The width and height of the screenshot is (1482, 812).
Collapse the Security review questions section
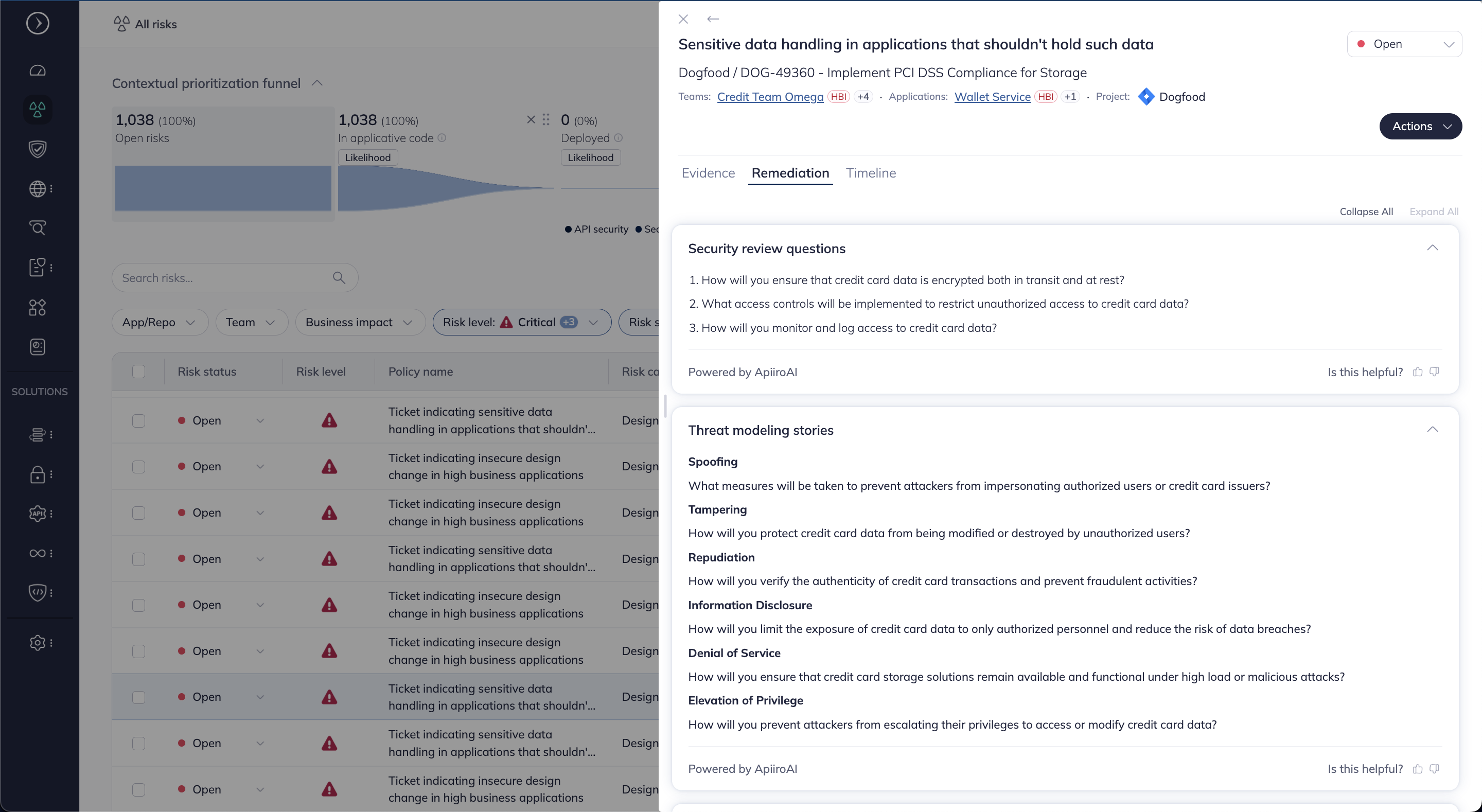pos(1433,248)
